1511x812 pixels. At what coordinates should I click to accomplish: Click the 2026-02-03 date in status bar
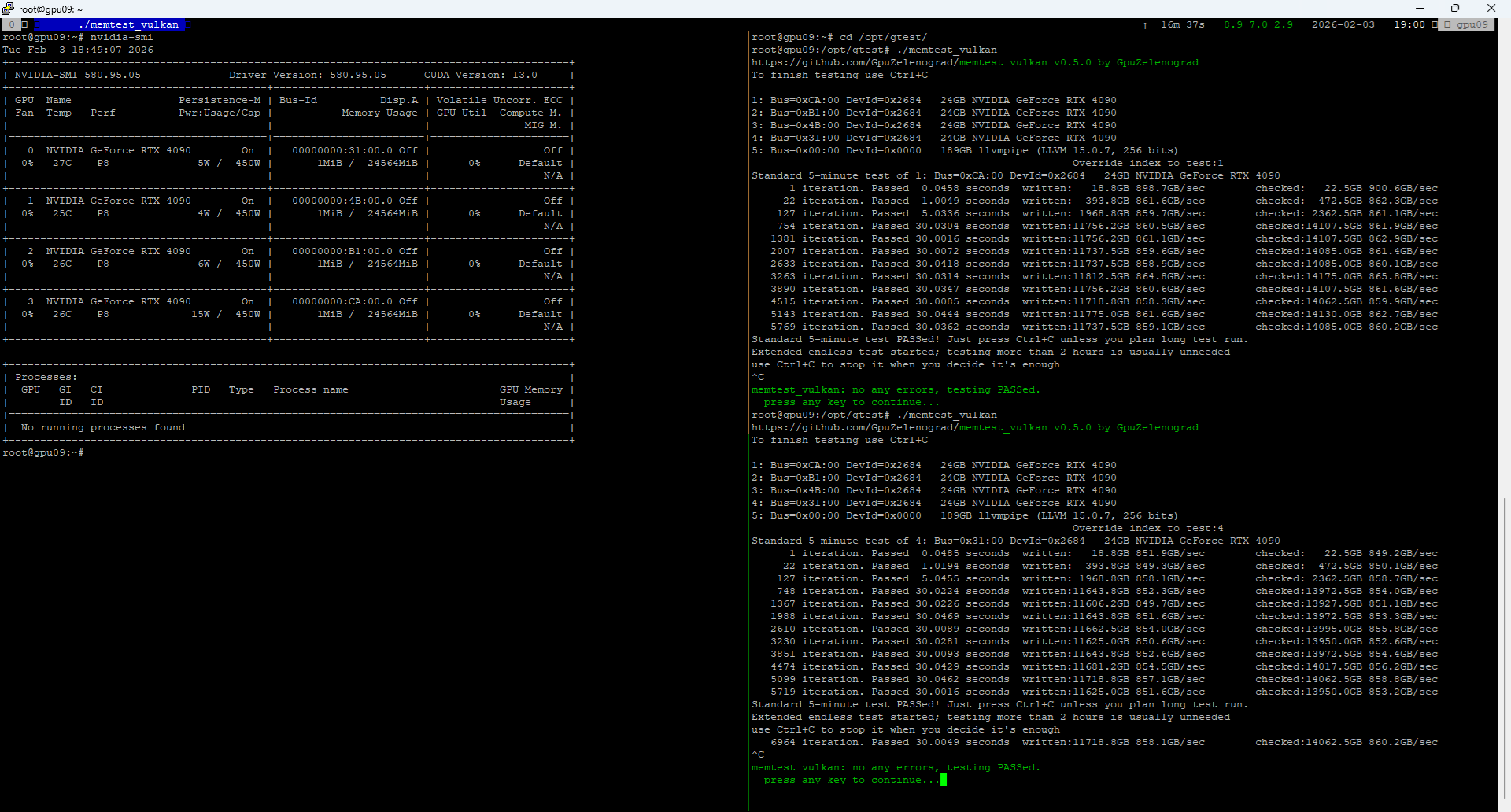click(1343, 24)
